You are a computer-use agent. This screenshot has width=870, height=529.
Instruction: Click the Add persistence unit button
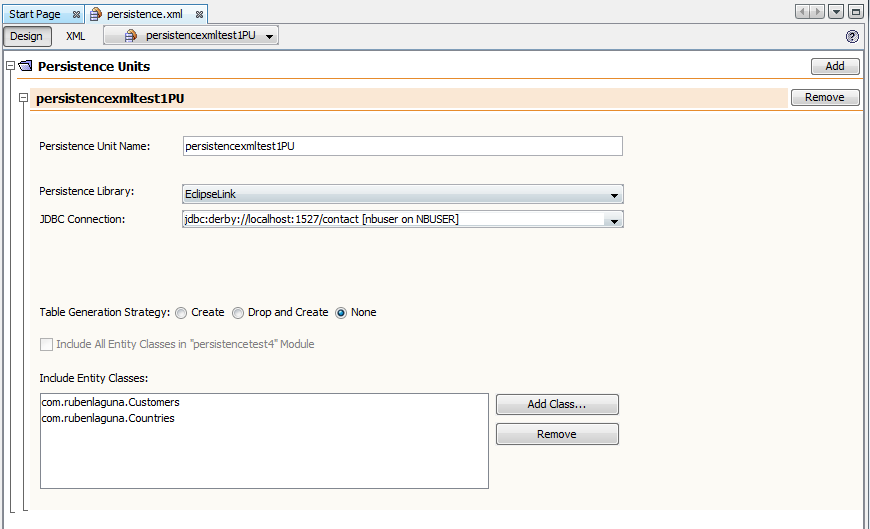coord(835,66)
